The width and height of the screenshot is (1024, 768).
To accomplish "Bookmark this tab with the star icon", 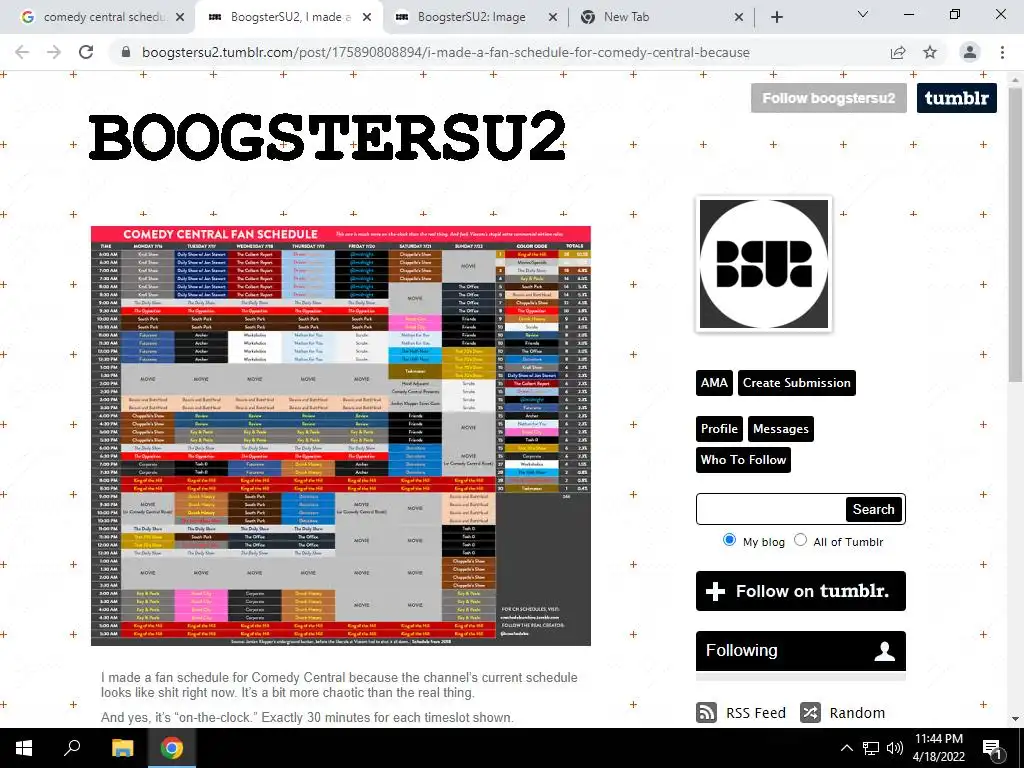I will (x=930, y=52).
